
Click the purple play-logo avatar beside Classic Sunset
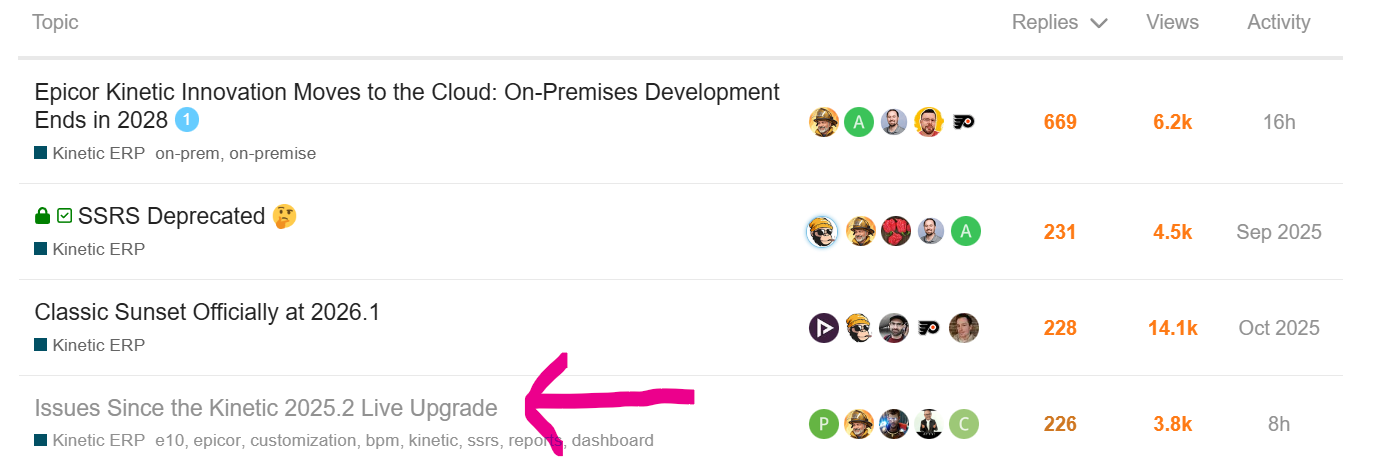coord(823,328)
